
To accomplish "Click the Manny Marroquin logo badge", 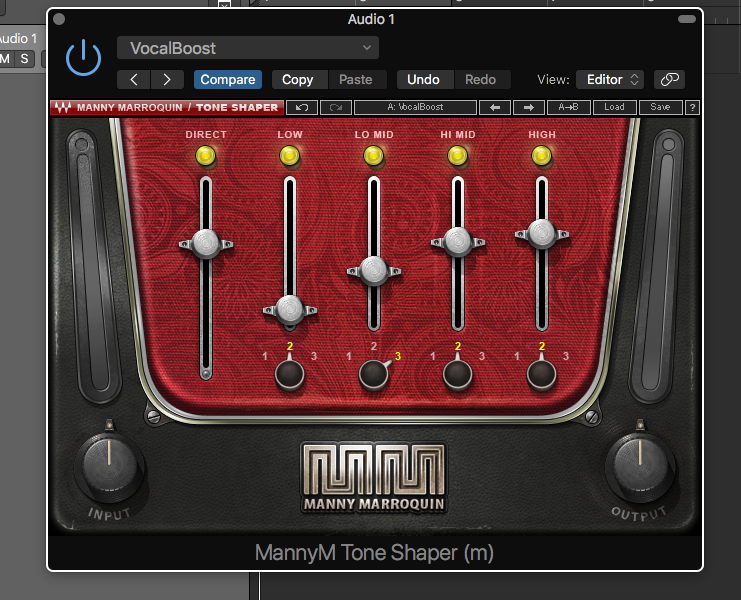I will 373,478.
